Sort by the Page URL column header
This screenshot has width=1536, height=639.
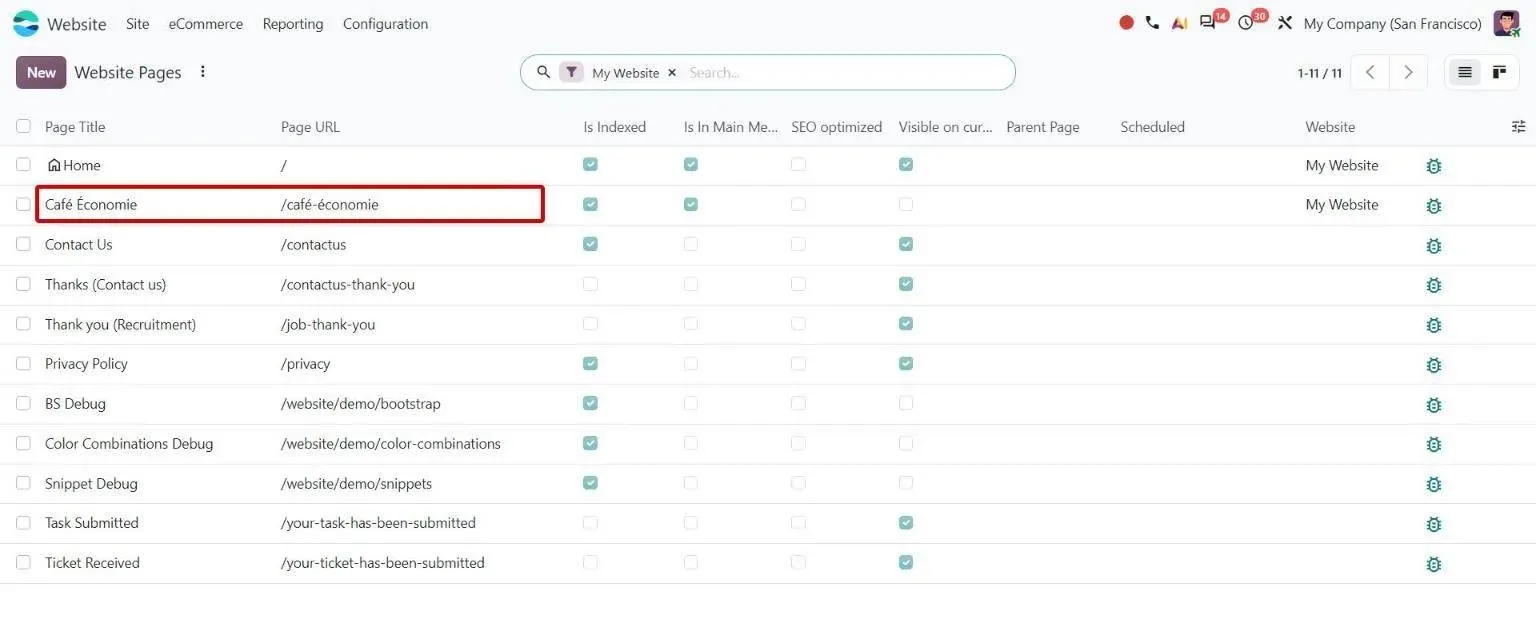[x=310, y=127]
